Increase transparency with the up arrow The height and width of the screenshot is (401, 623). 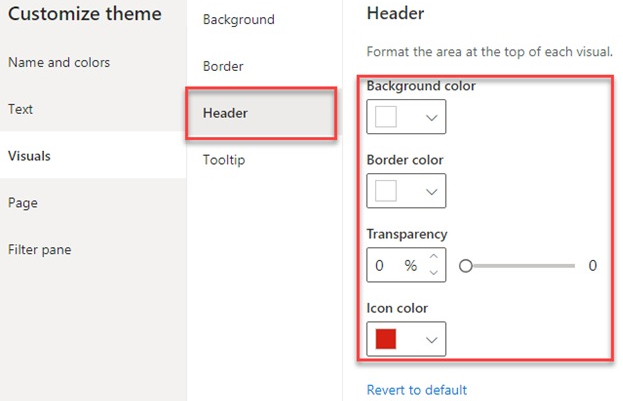434,259
